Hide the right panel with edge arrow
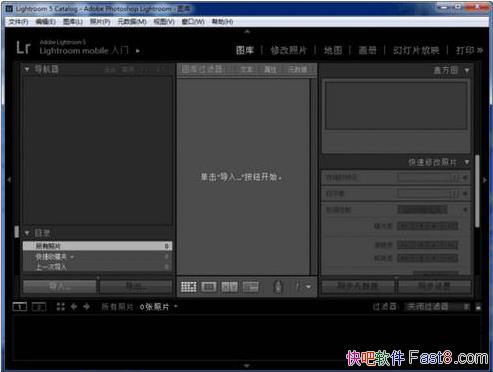The image size is (493, 372). pyautogui.click(x=485, y=180)
